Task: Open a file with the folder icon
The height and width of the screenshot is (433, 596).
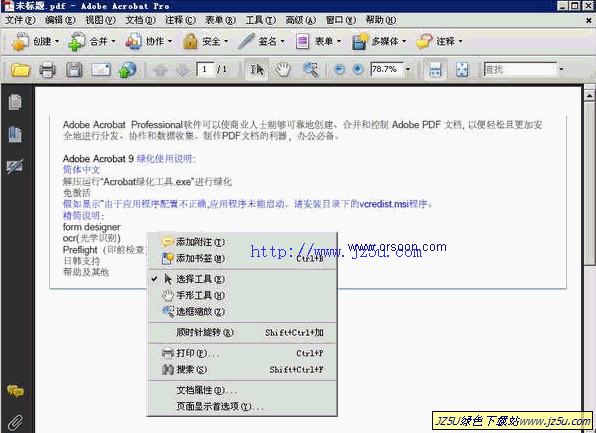Action: click(20, 70)
